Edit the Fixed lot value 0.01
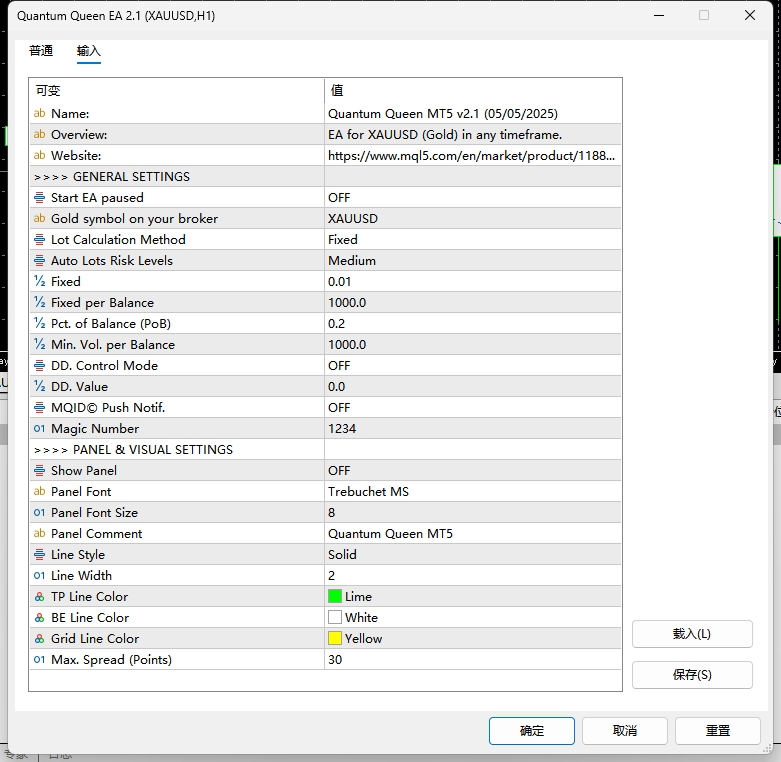Viewport: 781px width, 762px height. click(473, 281)
